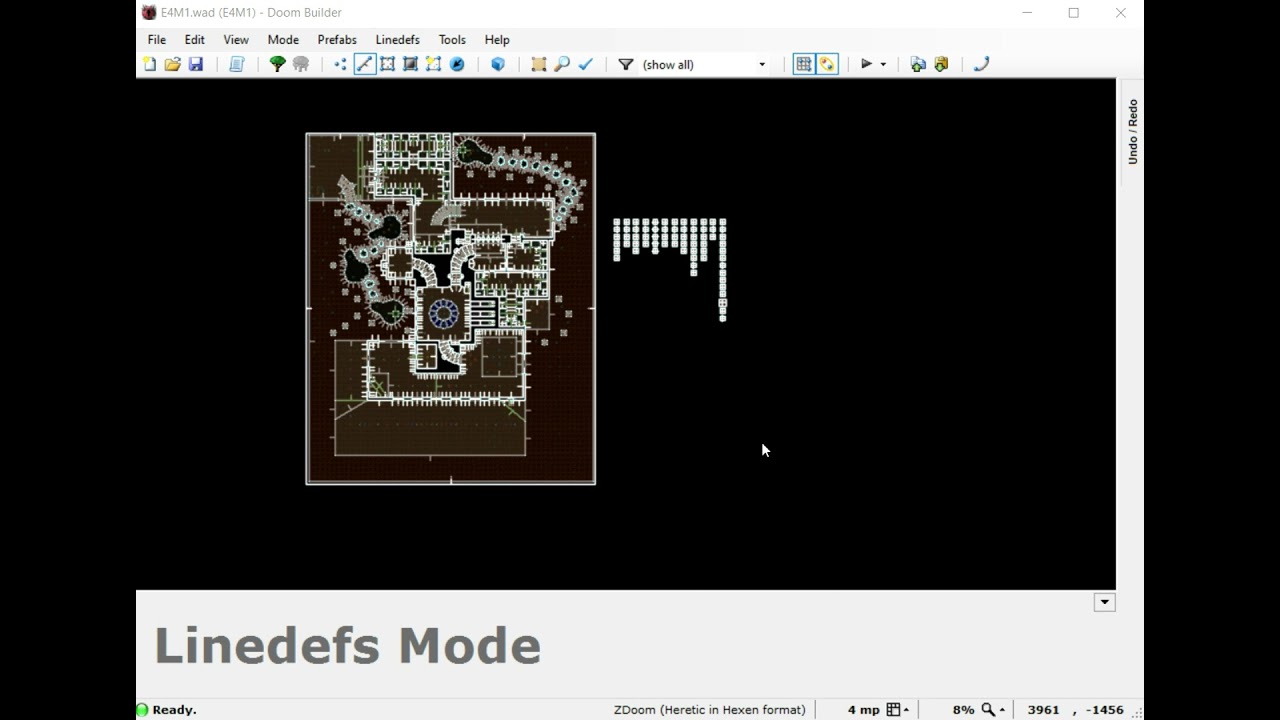Click the New Map icon
Image resolution: width=1280 pixels, height=720 pixels.
pos(150,64)
